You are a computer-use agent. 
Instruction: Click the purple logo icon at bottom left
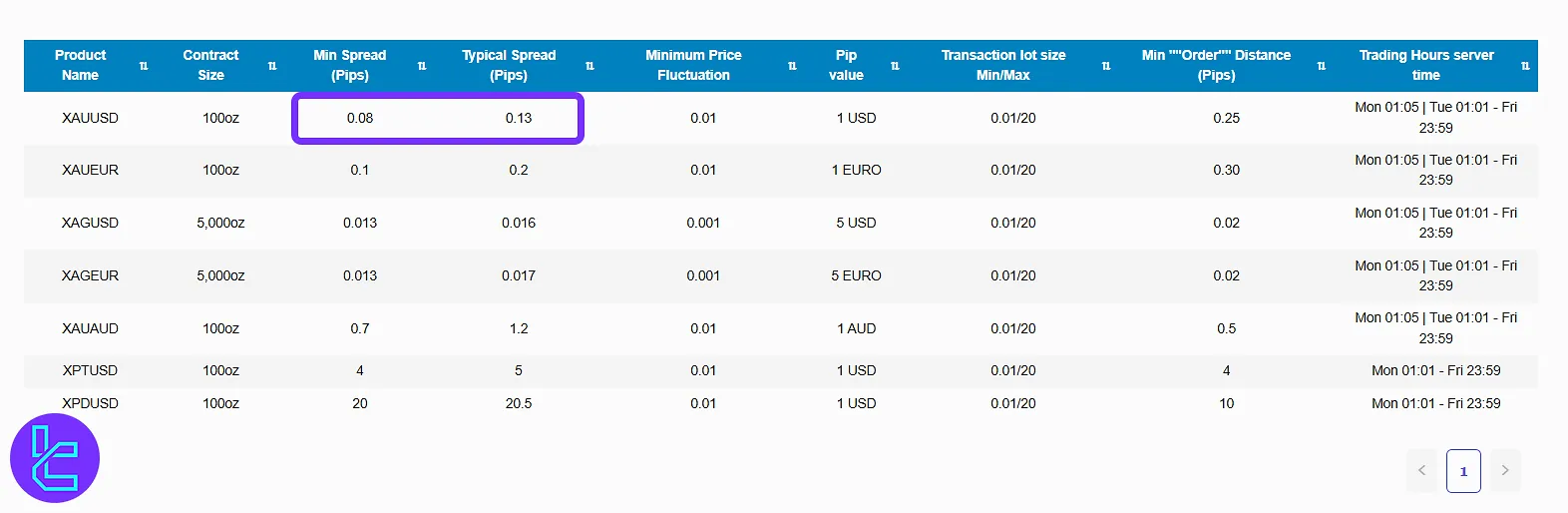point(55,458)
